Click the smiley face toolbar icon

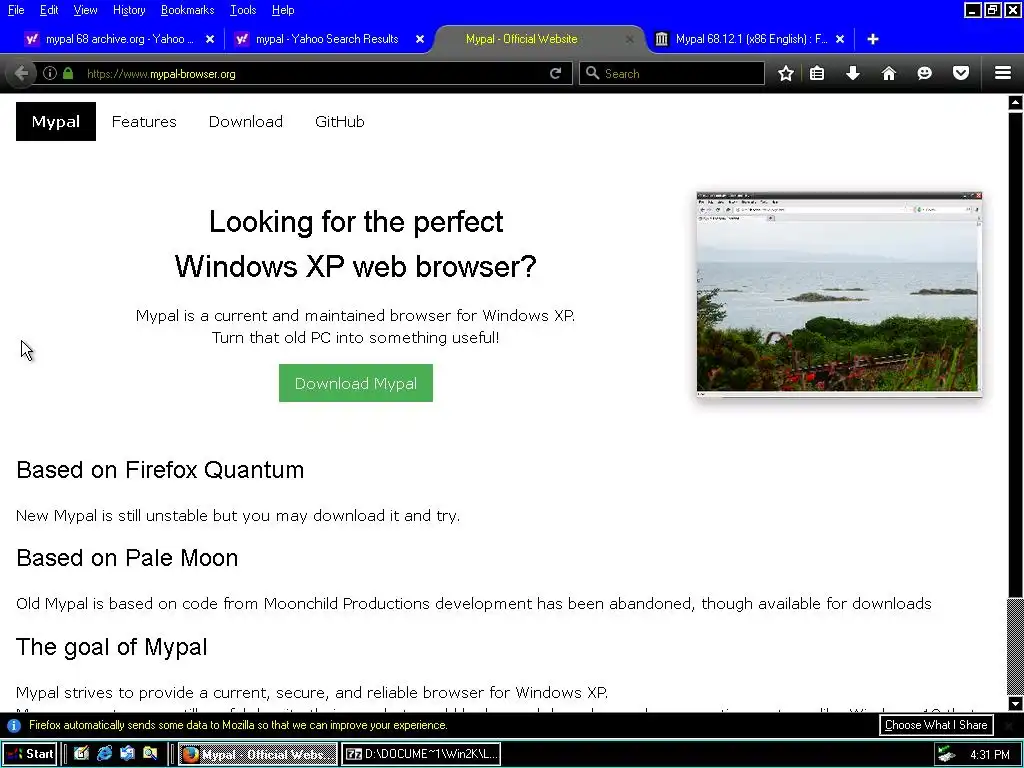point(924,73)
